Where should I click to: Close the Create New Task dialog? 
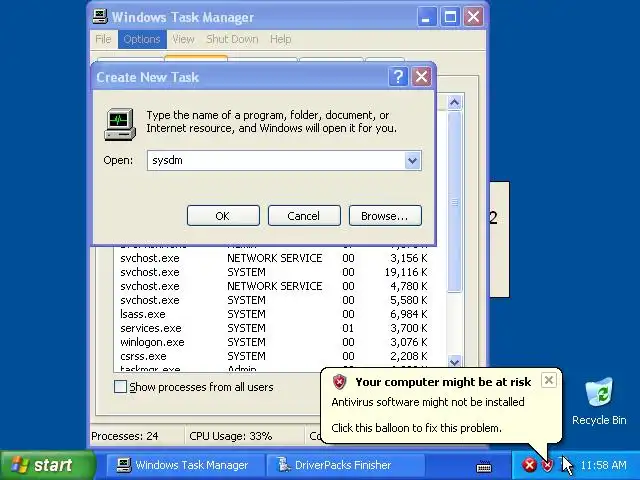[421, 77]
